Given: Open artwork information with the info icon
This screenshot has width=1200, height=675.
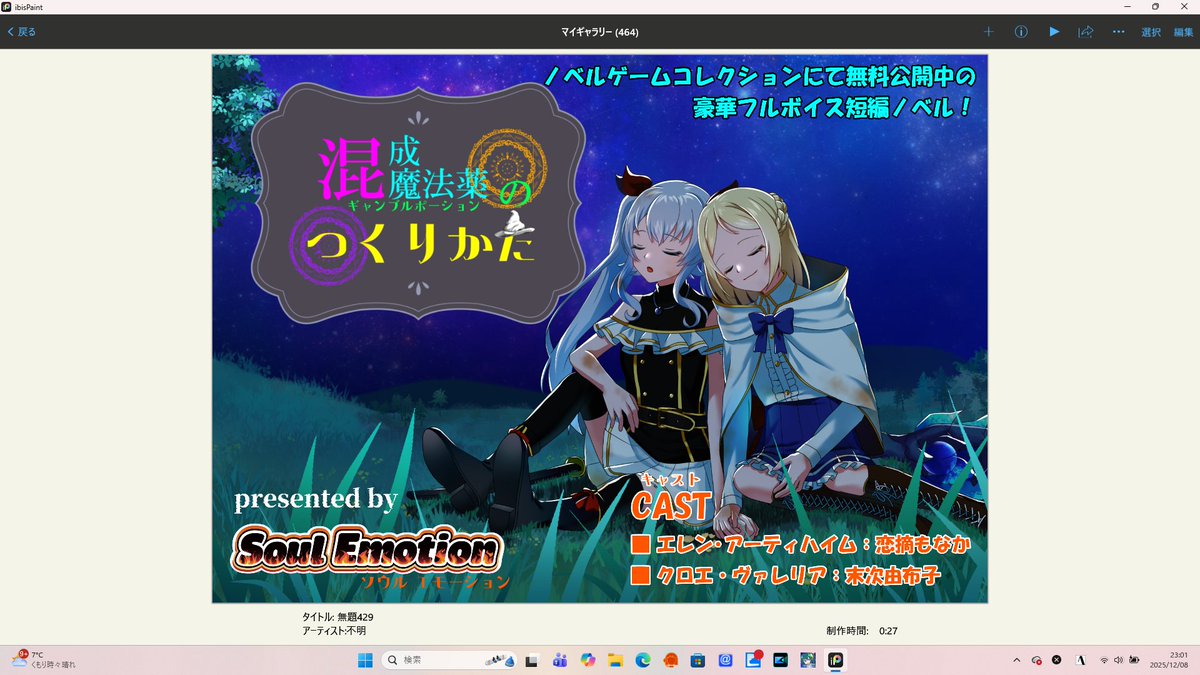Looking at the screenshot, I should (x=1020, y=31).
